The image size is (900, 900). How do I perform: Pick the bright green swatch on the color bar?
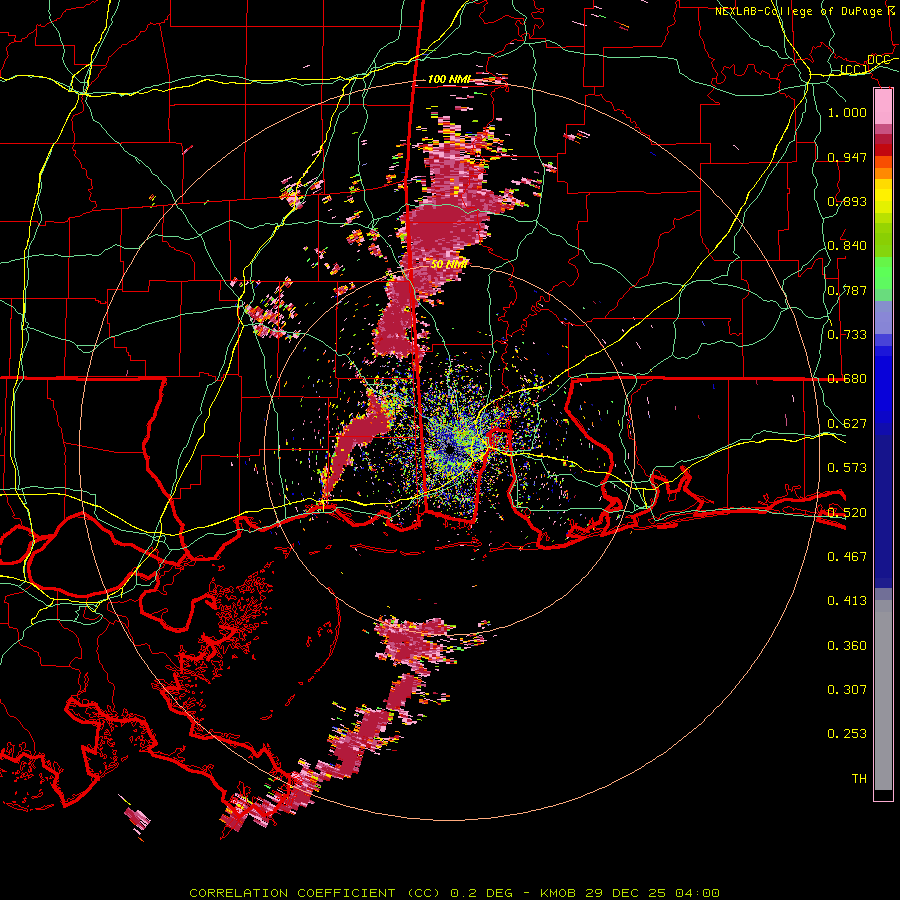click(x=883, y=273)
